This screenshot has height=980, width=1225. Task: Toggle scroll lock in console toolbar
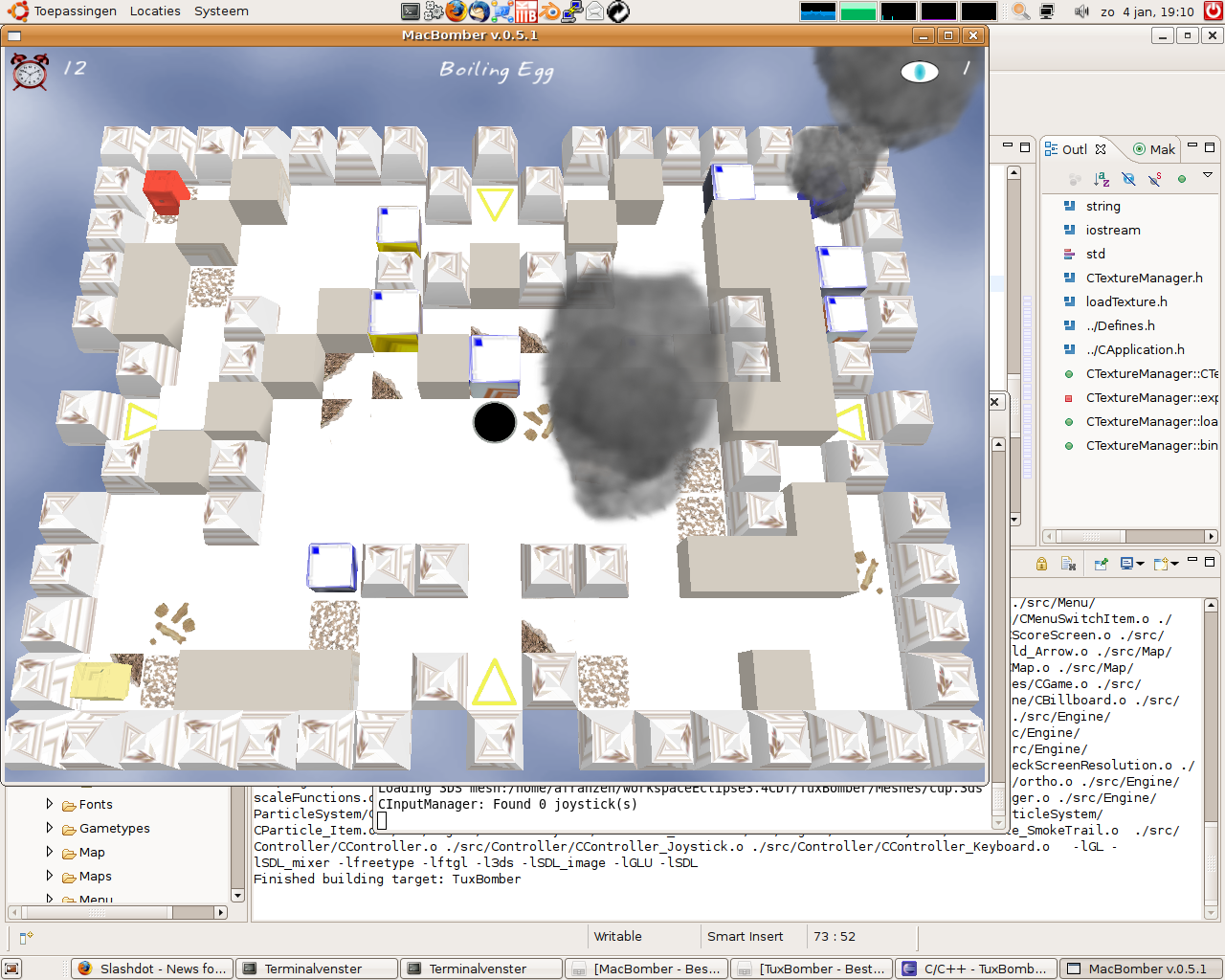[1041, 564]
